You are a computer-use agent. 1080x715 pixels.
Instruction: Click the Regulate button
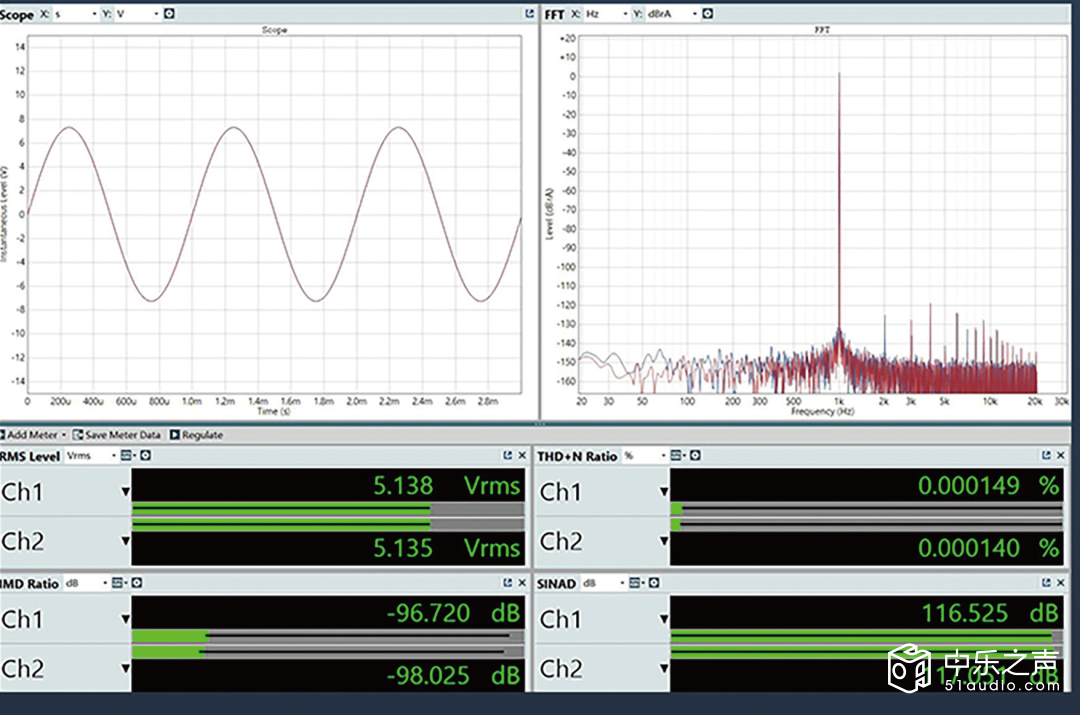(196, 435)
